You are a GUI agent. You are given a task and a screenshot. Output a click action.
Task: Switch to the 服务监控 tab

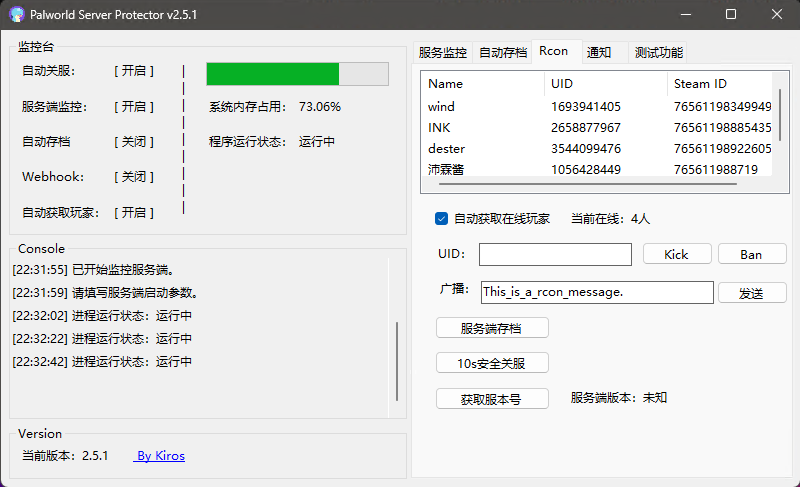click(x=442, y=53)
